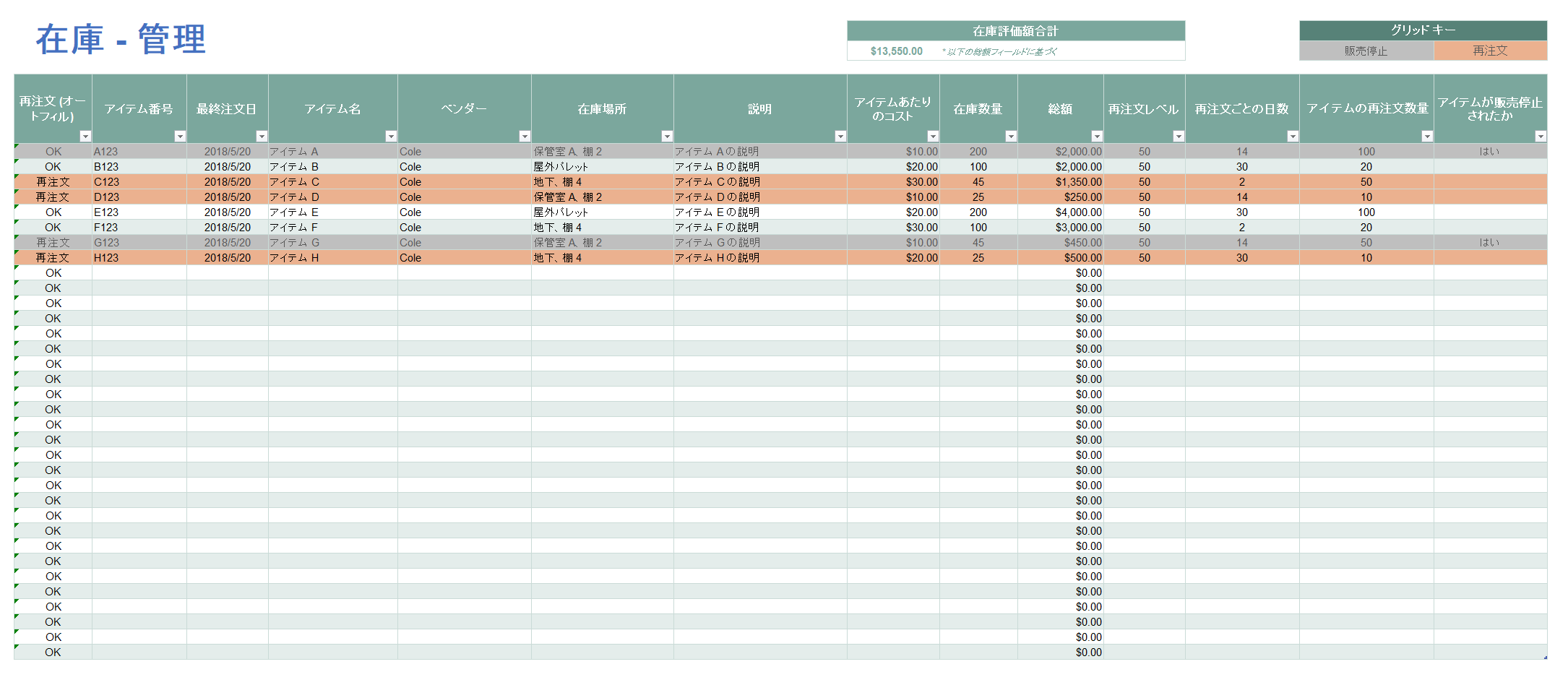Select the 在庫 - 管理 title
This screenshot has height=685, width=1568.
121,40
